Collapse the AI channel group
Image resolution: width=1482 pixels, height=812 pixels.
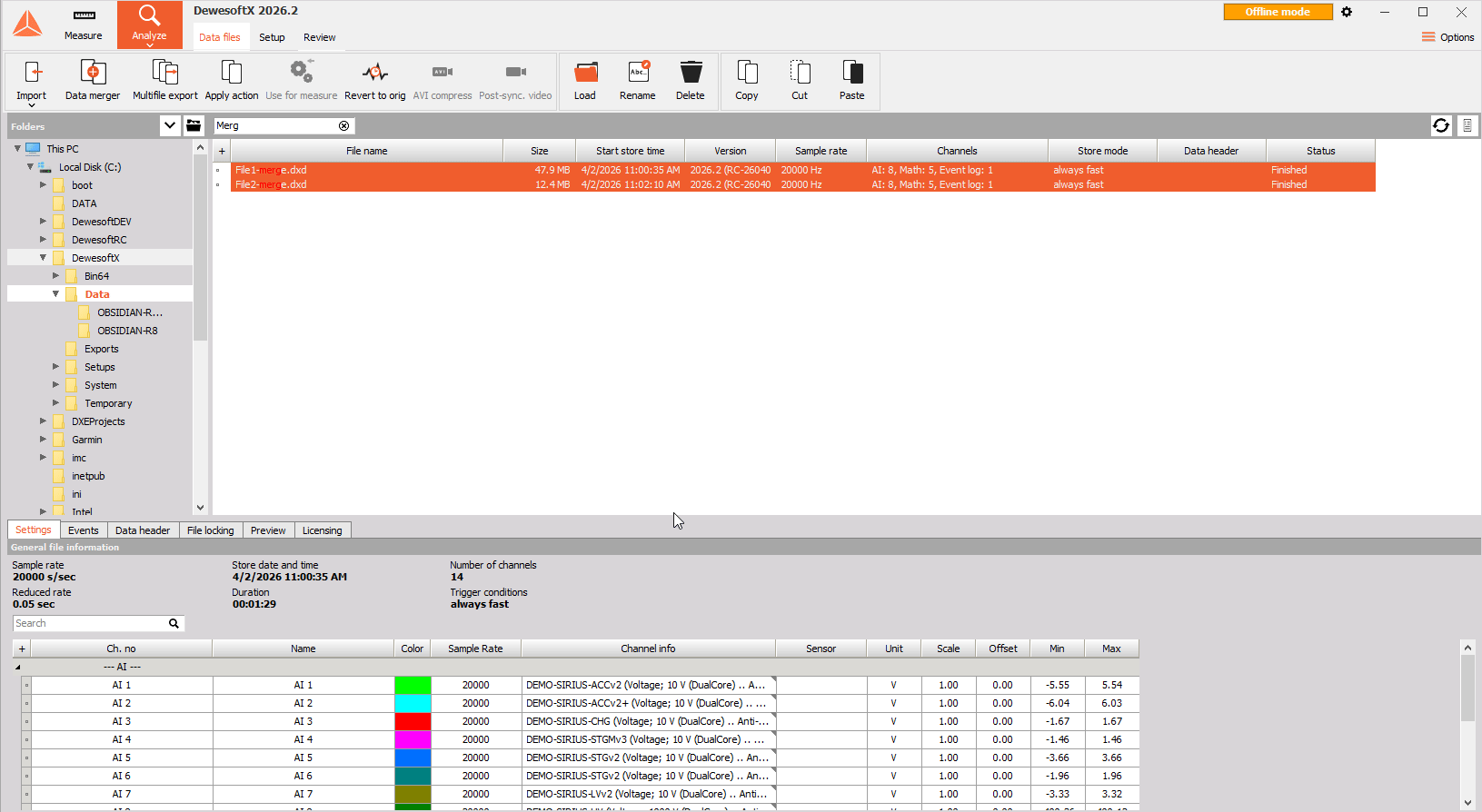17,667
